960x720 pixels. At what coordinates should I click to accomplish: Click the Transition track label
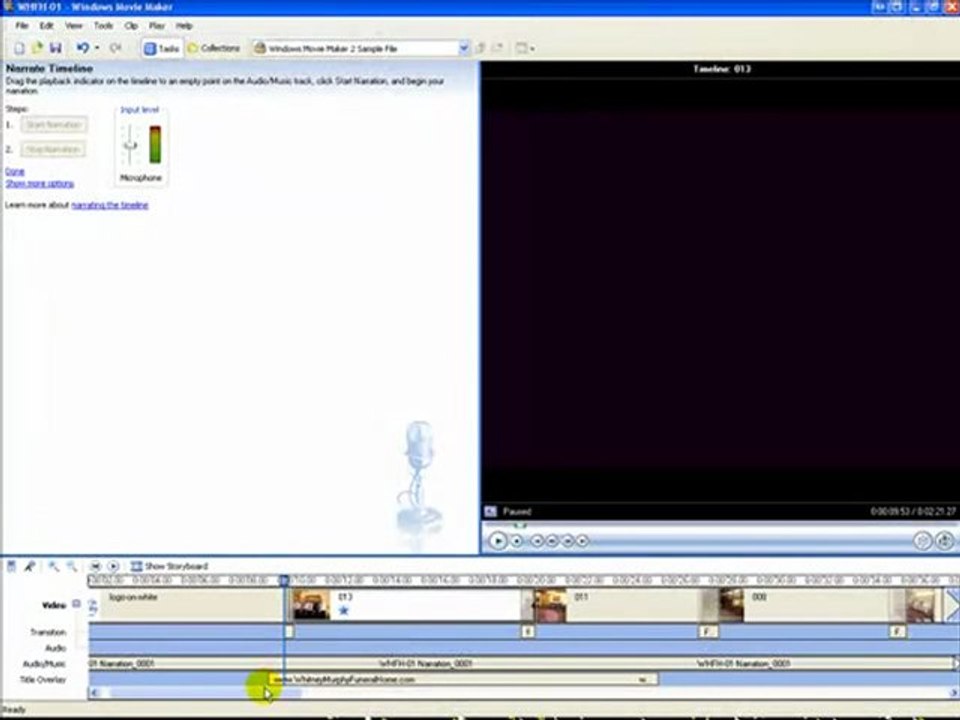point(48,632)
